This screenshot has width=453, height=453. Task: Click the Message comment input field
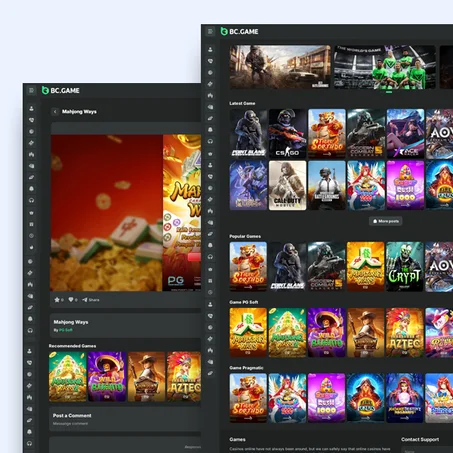pyautogui.click(x=71, y=424)
